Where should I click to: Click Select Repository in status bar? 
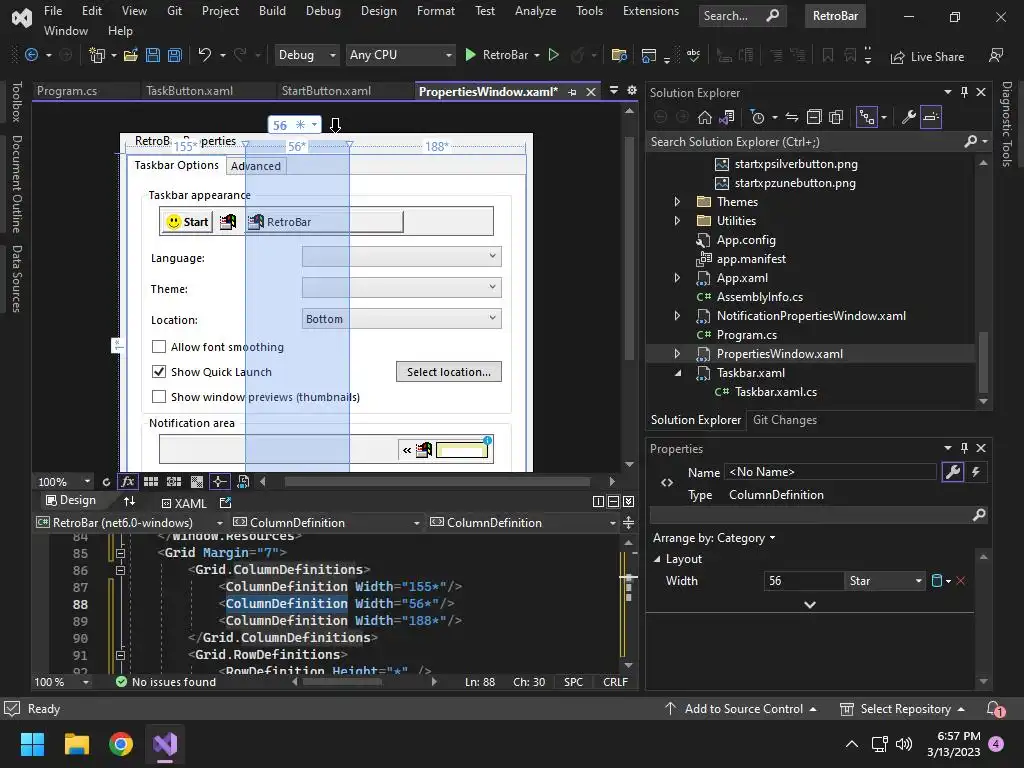tap(902, 709)
